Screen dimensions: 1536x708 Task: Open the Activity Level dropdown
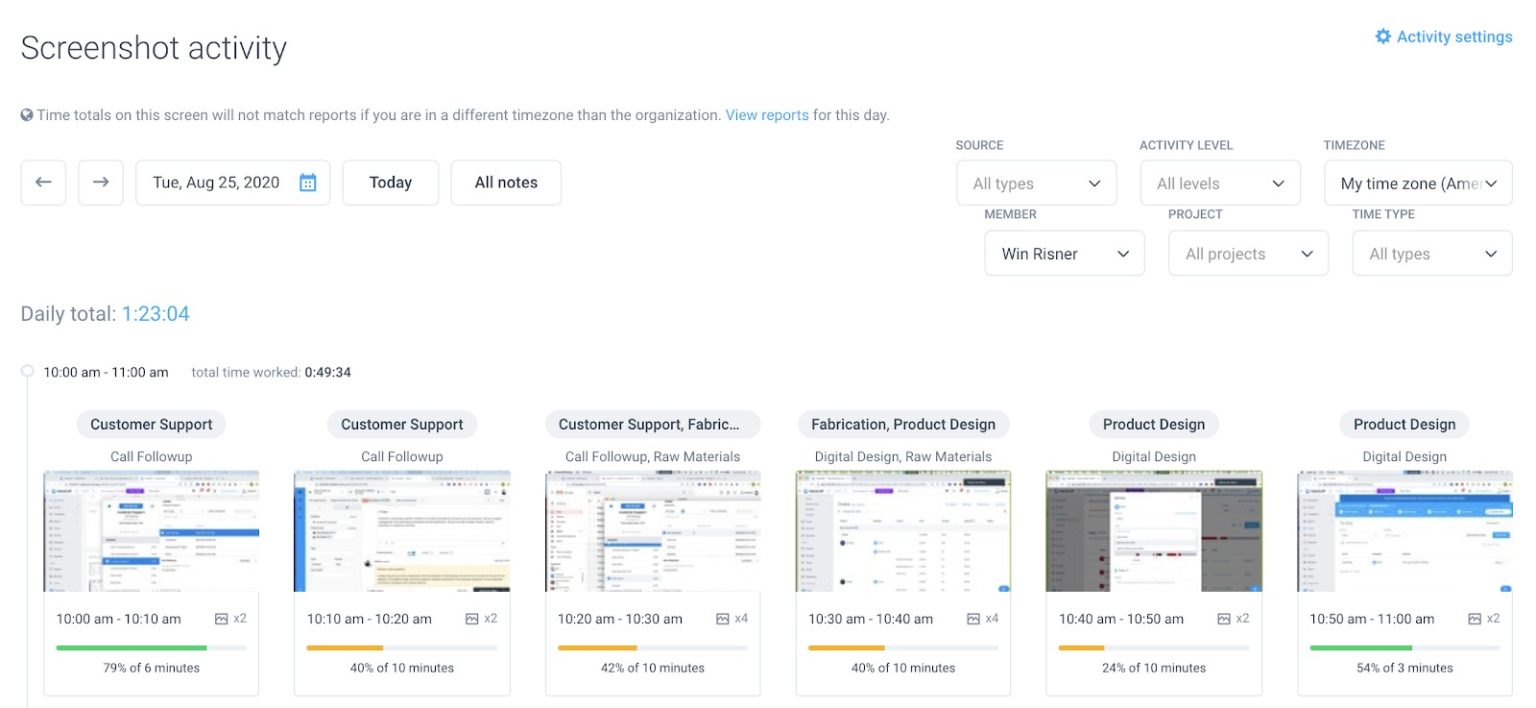pos(1220,183)
